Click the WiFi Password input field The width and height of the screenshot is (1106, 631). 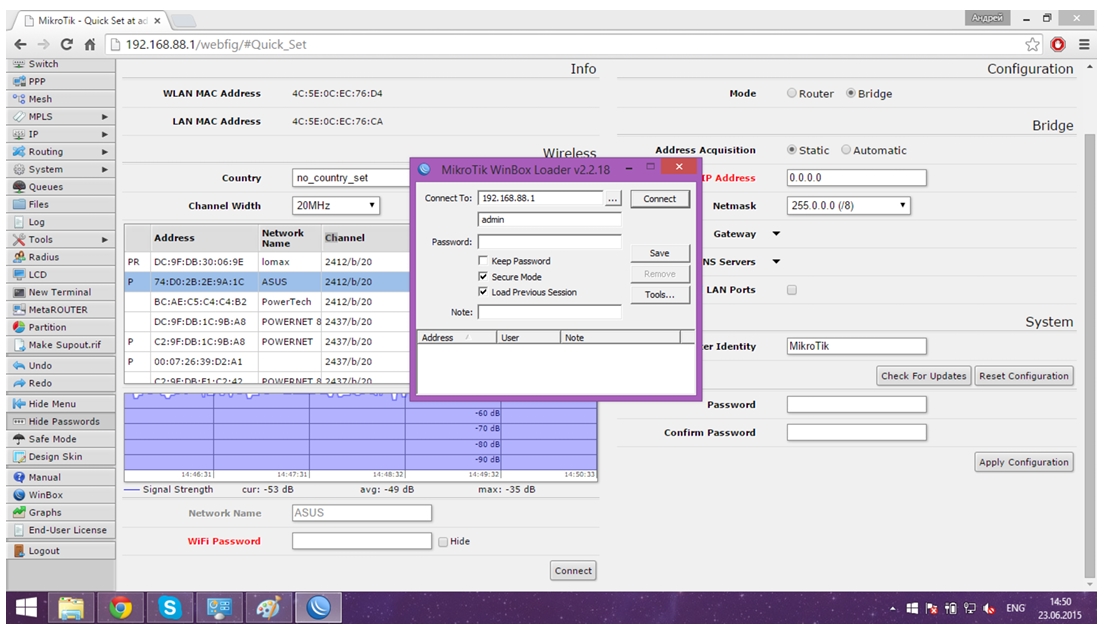click(x=362, y=541)
